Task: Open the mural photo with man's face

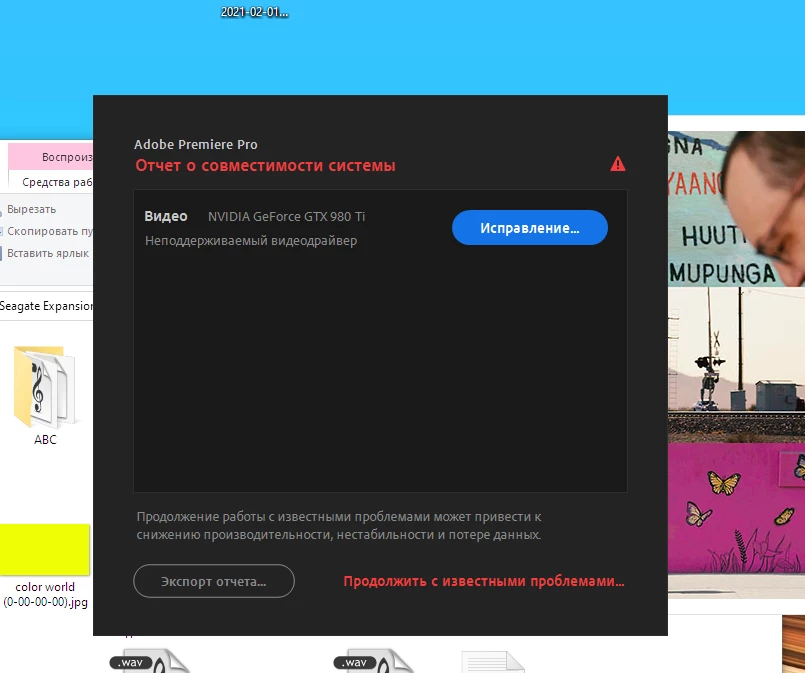Action: coord(736,209)
